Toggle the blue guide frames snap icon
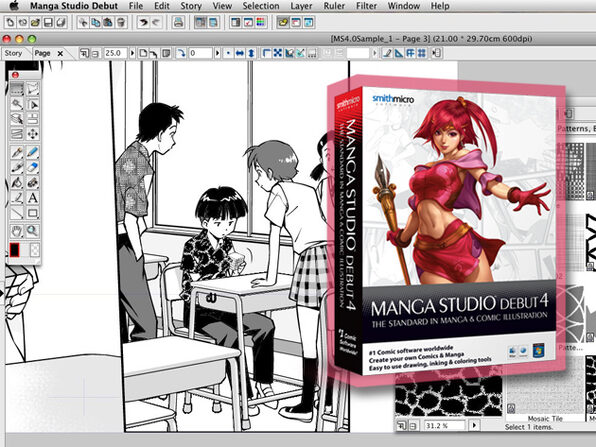This screenshot has width=596, height=447. (410, 53)
